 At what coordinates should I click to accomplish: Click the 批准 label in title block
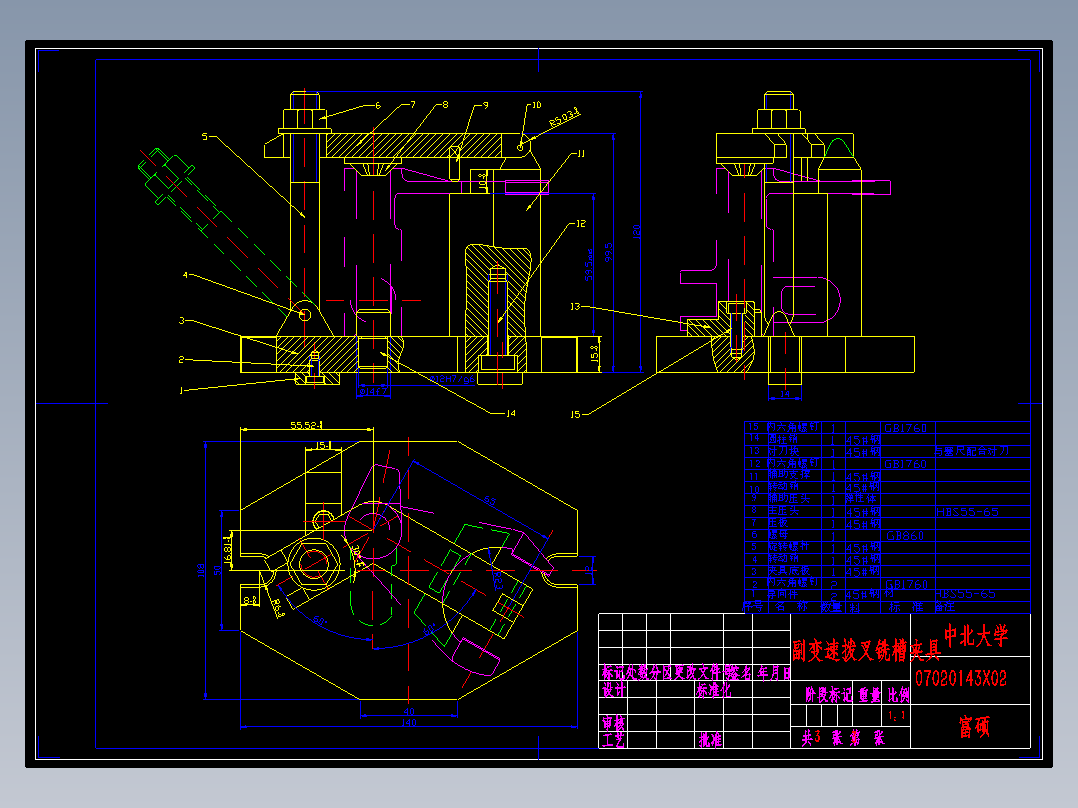pyautogui.click(x=710, y=740)
